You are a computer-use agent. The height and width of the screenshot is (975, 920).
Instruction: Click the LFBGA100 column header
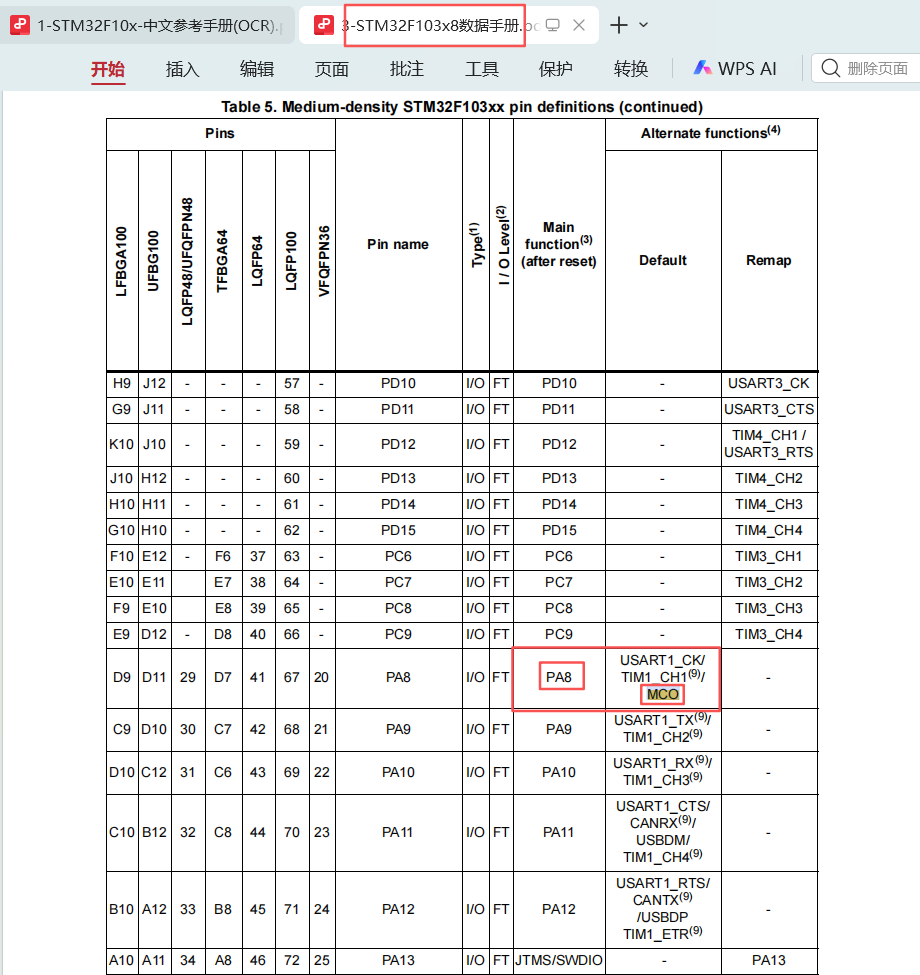tap(121, 261)
